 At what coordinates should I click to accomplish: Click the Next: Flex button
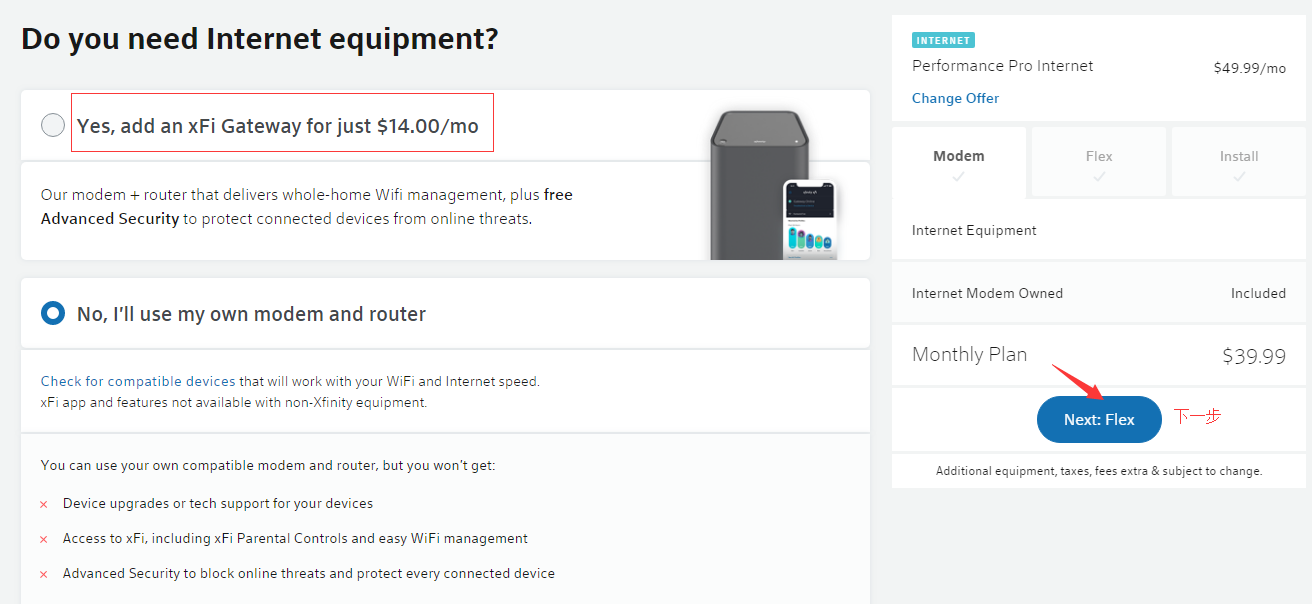pos(1099,420)
